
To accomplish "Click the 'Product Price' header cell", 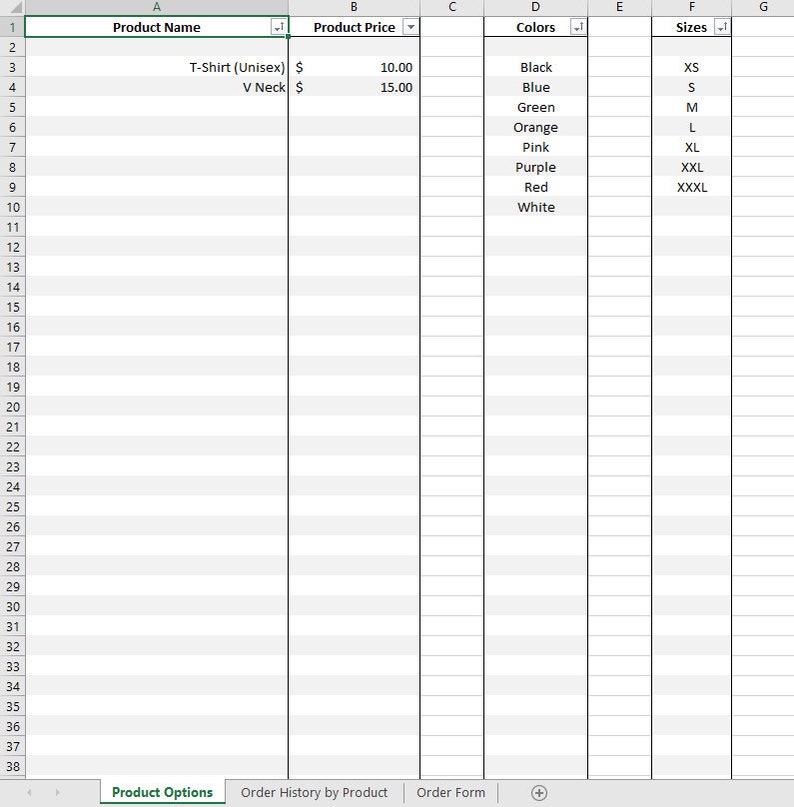I will (354, 27).
